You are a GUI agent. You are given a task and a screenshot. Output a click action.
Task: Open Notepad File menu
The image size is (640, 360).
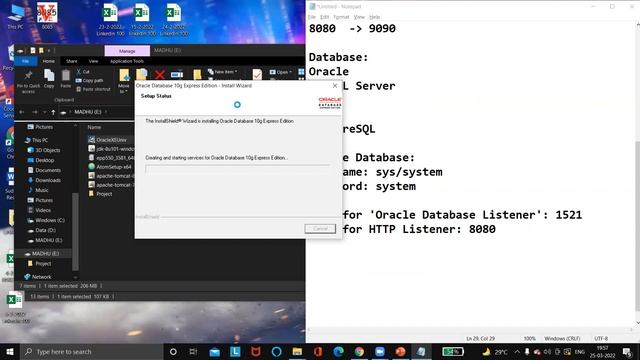pos(312,17)
